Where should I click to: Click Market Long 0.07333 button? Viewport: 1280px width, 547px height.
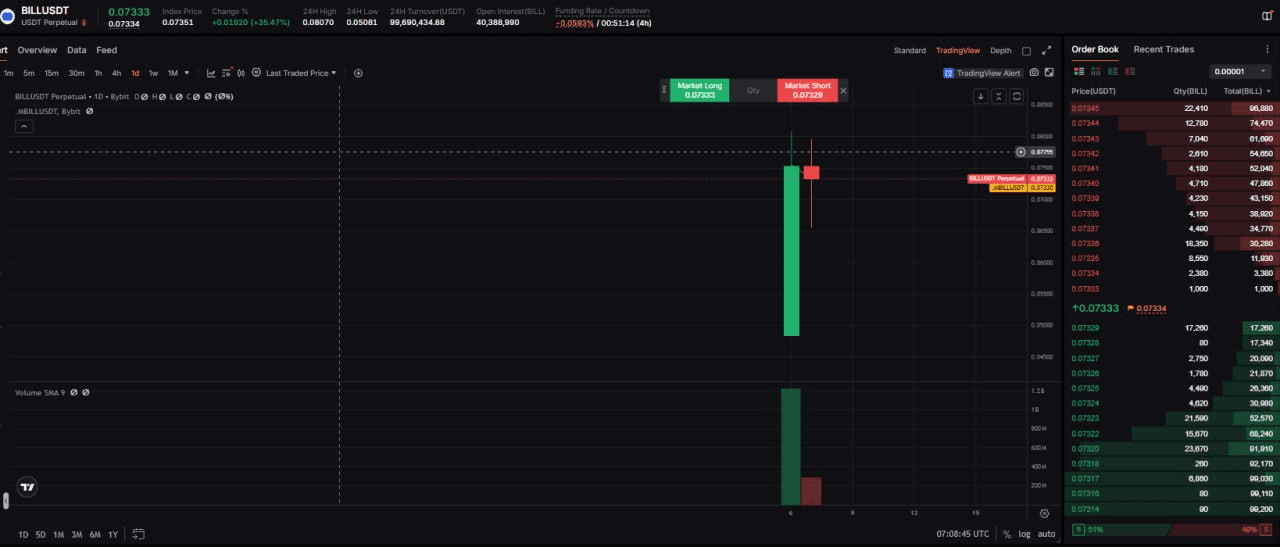(x=699, y=90)
